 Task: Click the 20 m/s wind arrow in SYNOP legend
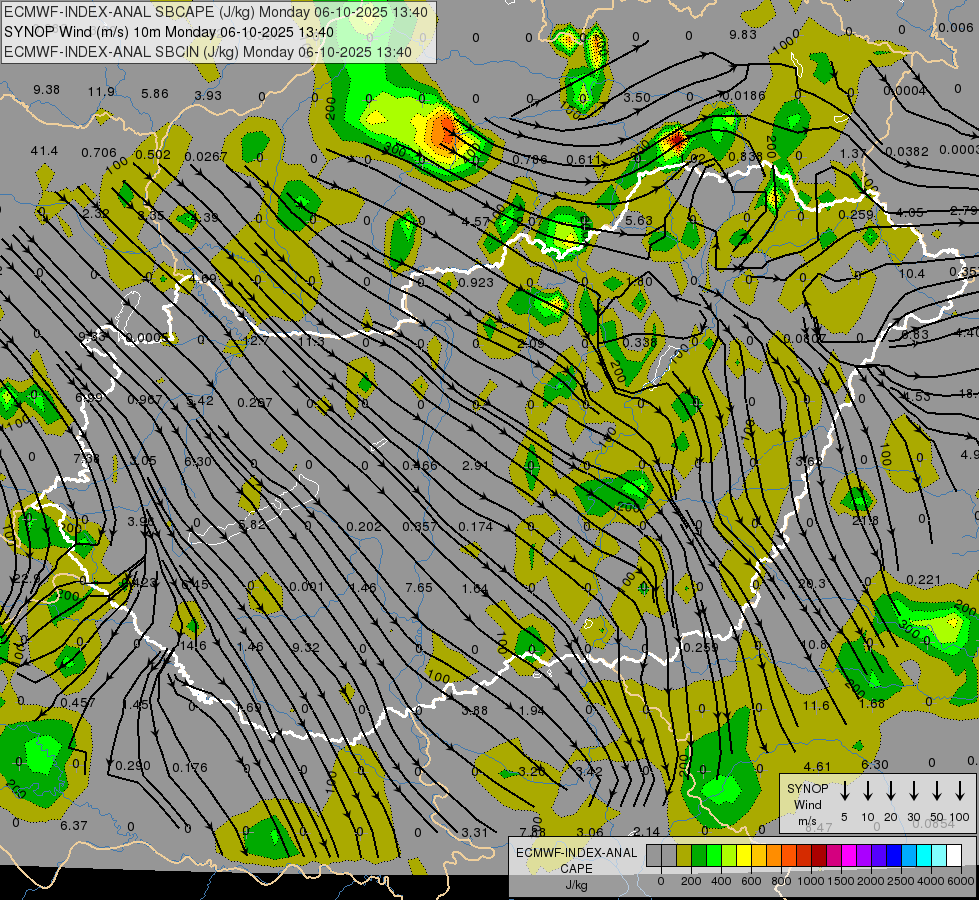pyautogui.click(x=890, y=791)
